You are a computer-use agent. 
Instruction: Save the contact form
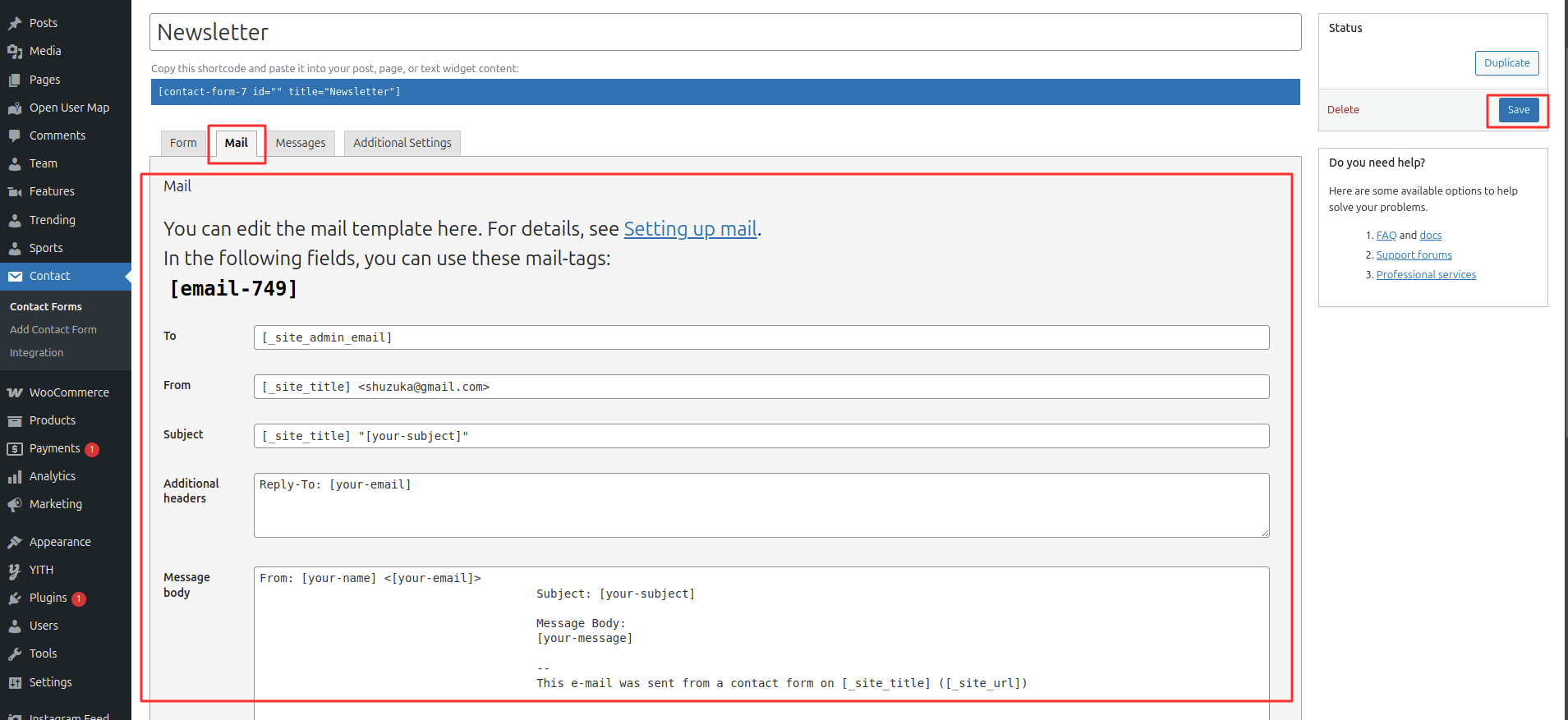pyautogui.click(x=1519, y=110)
